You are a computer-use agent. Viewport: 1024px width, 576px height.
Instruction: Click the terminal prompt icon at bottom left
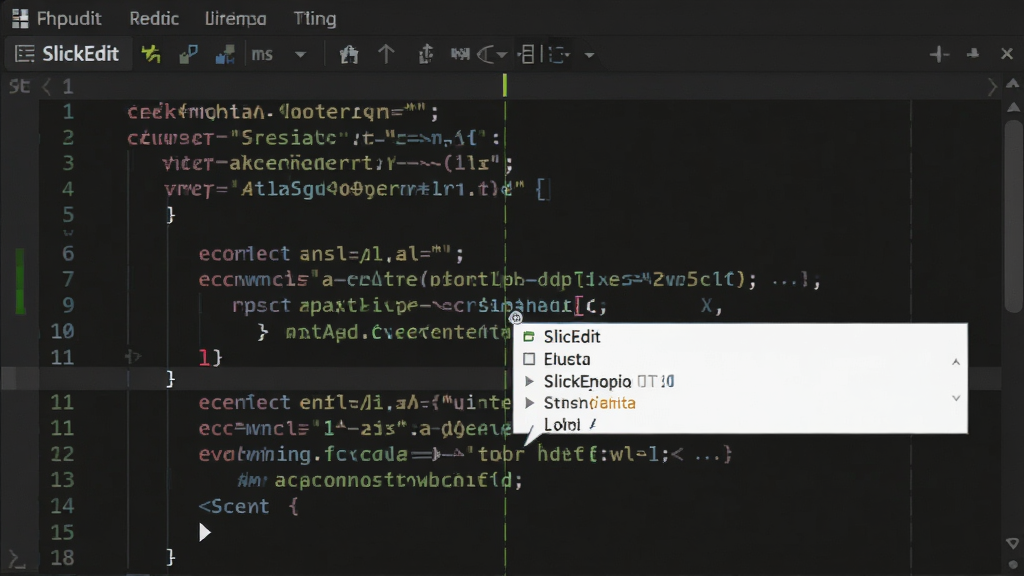[x=16, y=559]
